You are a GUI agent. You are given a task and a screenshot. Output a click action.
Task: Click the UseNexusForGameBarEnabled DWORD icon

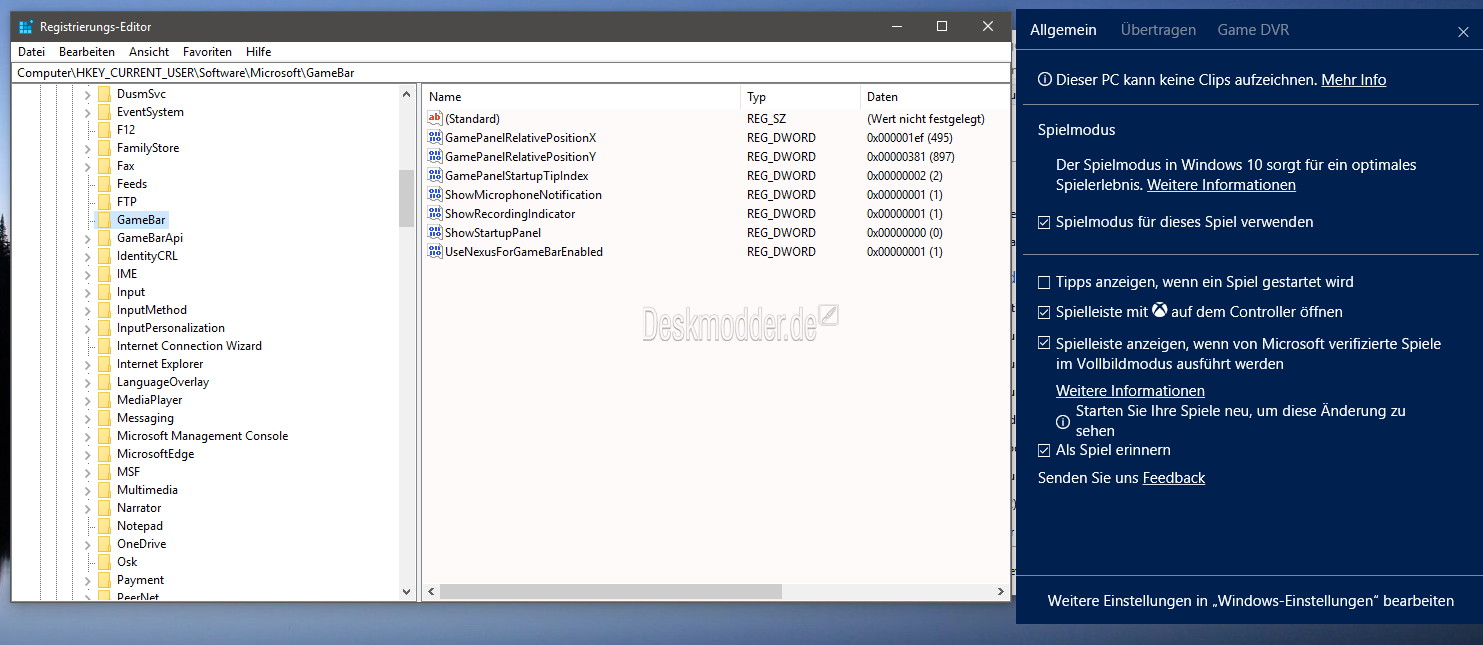tap(434, 252)
